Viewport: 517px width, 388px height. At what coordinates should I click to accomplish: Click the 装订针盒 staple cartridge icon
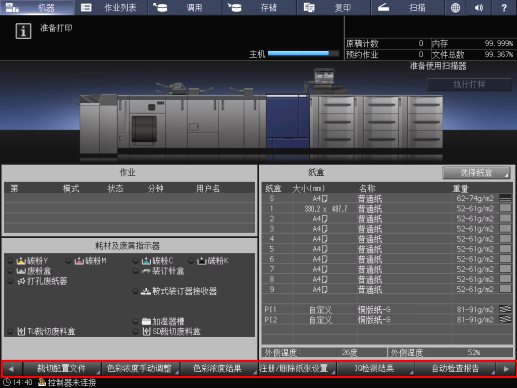(x=146, y=271)
